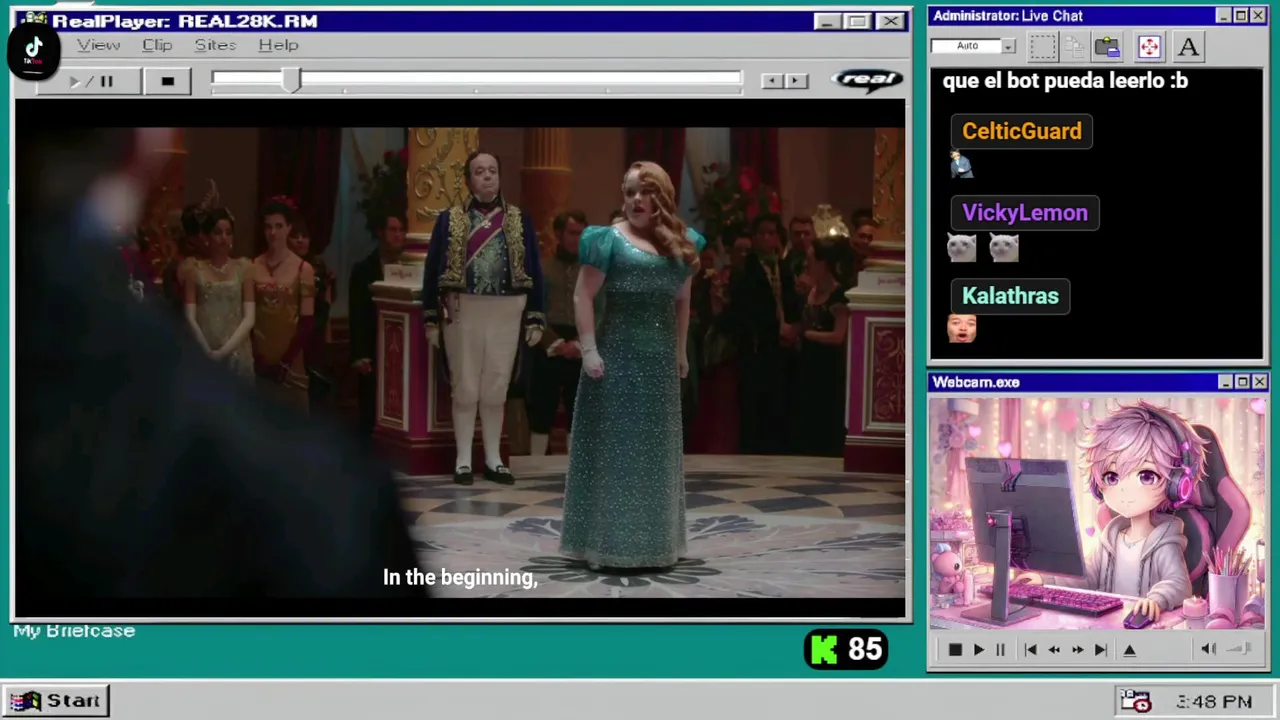Pause the Webcam.exe stream
The width and height of the screenshot is (1280, 720).
click(x=1000, y=650)
